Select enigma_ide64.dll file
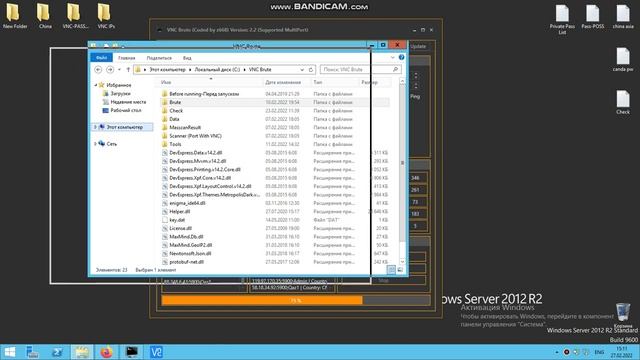The image size is (640, 360). [x=187, y=203]
